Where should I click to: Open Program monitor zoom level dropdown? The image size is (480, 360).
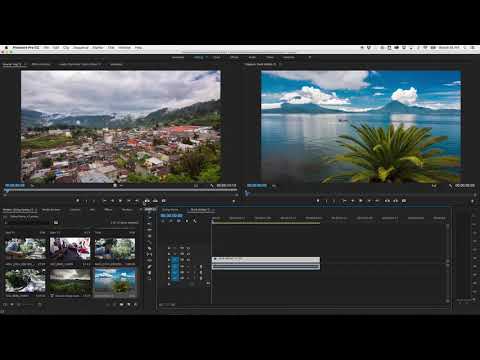click(274, 186)
